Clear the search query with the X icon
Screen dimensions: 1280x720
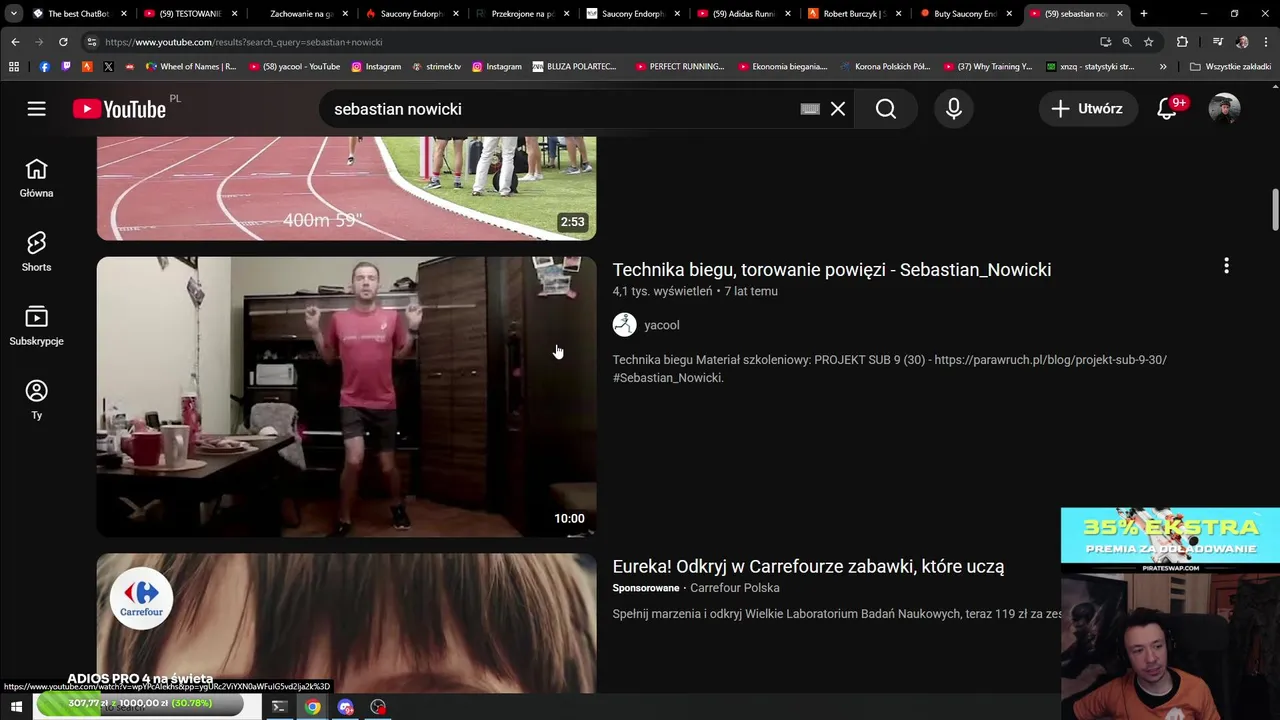pyautogui.click(x=838, y=109)
